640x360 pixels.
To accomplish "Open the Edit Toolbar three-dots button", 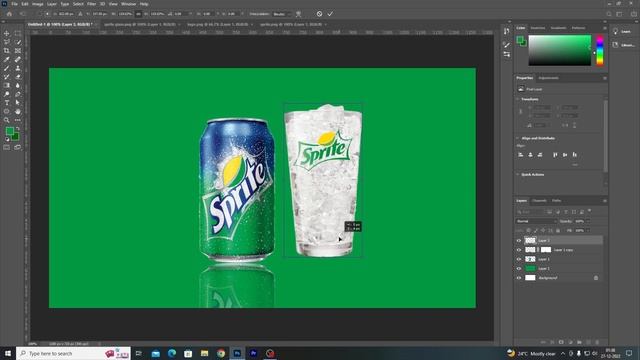I will pos(18,120).
